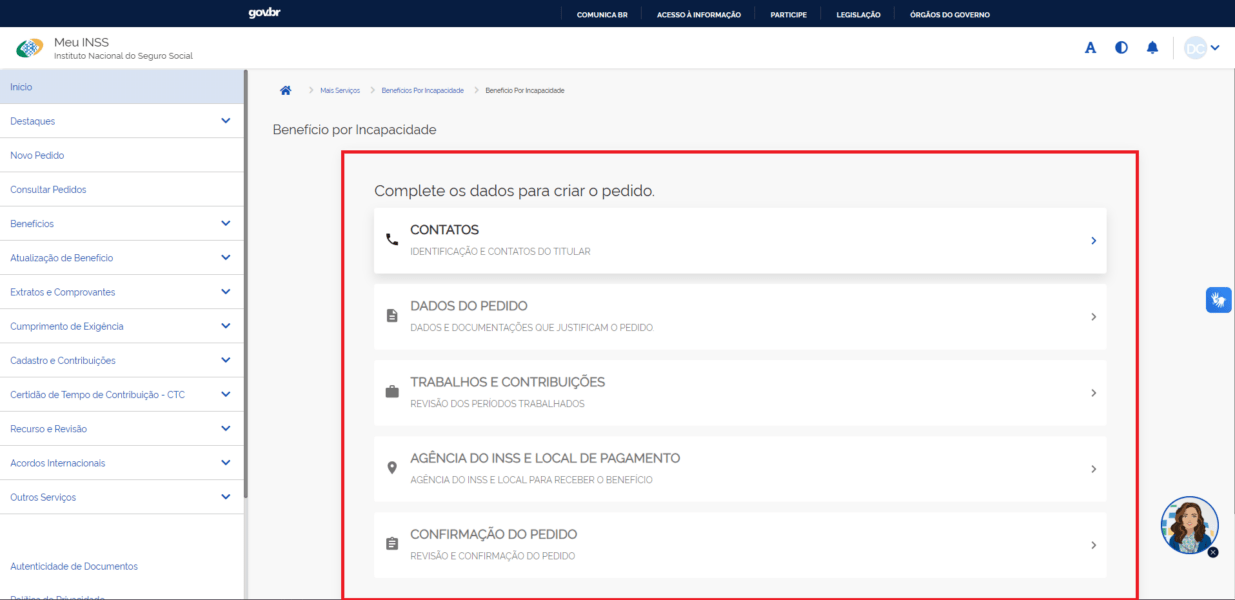
Task: Open Acesso à Informação in top bar
Action: (698, 14)
